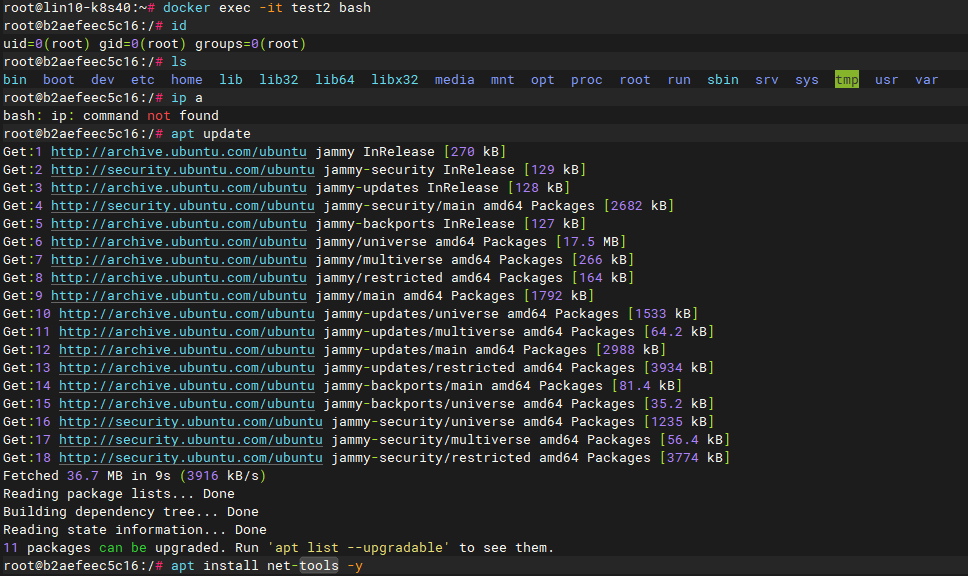The width and height of the screenshot is (968, 576).
Task: Click the 'media' directory in ls output
Action: click(x=454, y=80)
